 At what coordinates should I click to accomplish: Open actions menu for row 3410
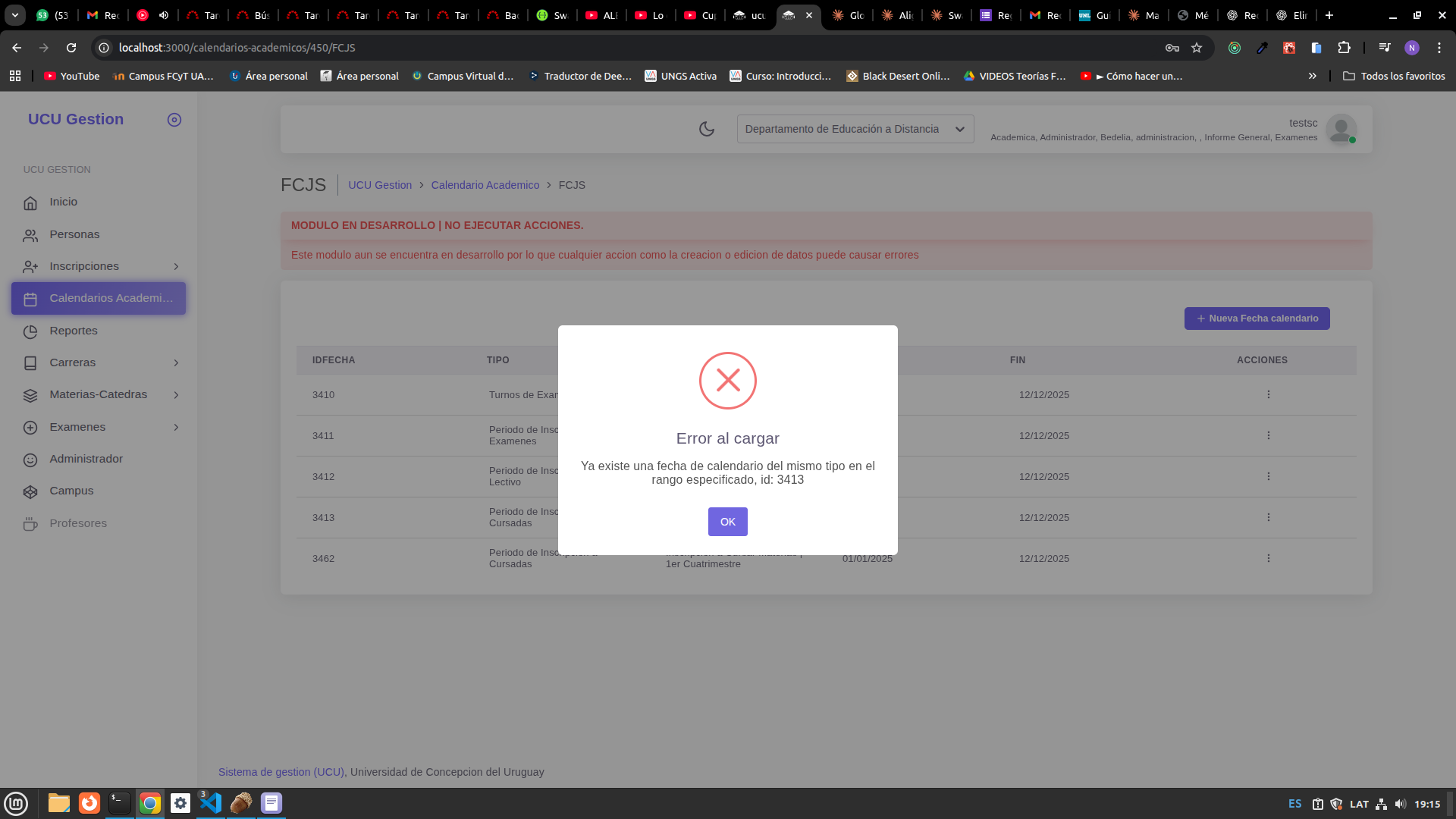tap(1268, 394)
